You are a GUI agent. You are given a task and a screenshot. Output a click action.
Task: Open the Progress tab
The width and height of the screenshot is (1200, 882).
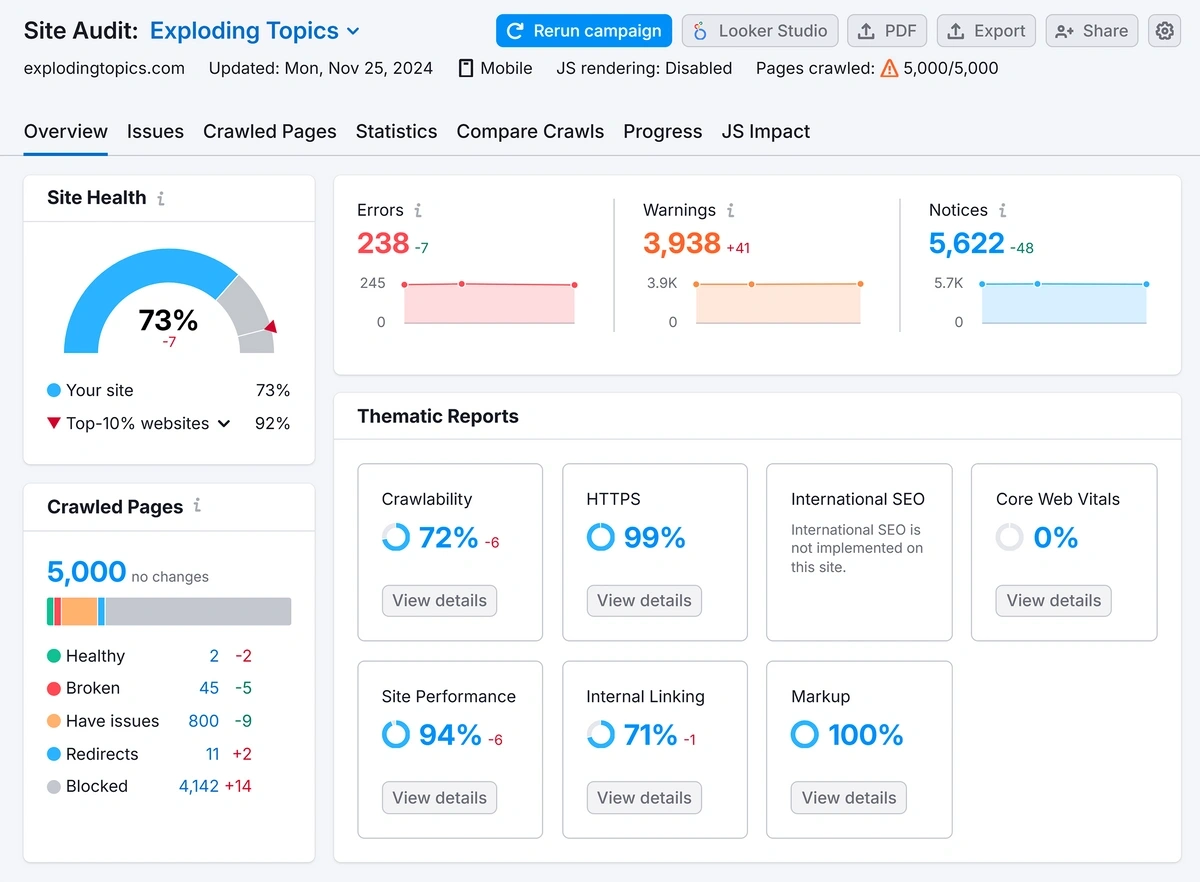tap(663, 131)
